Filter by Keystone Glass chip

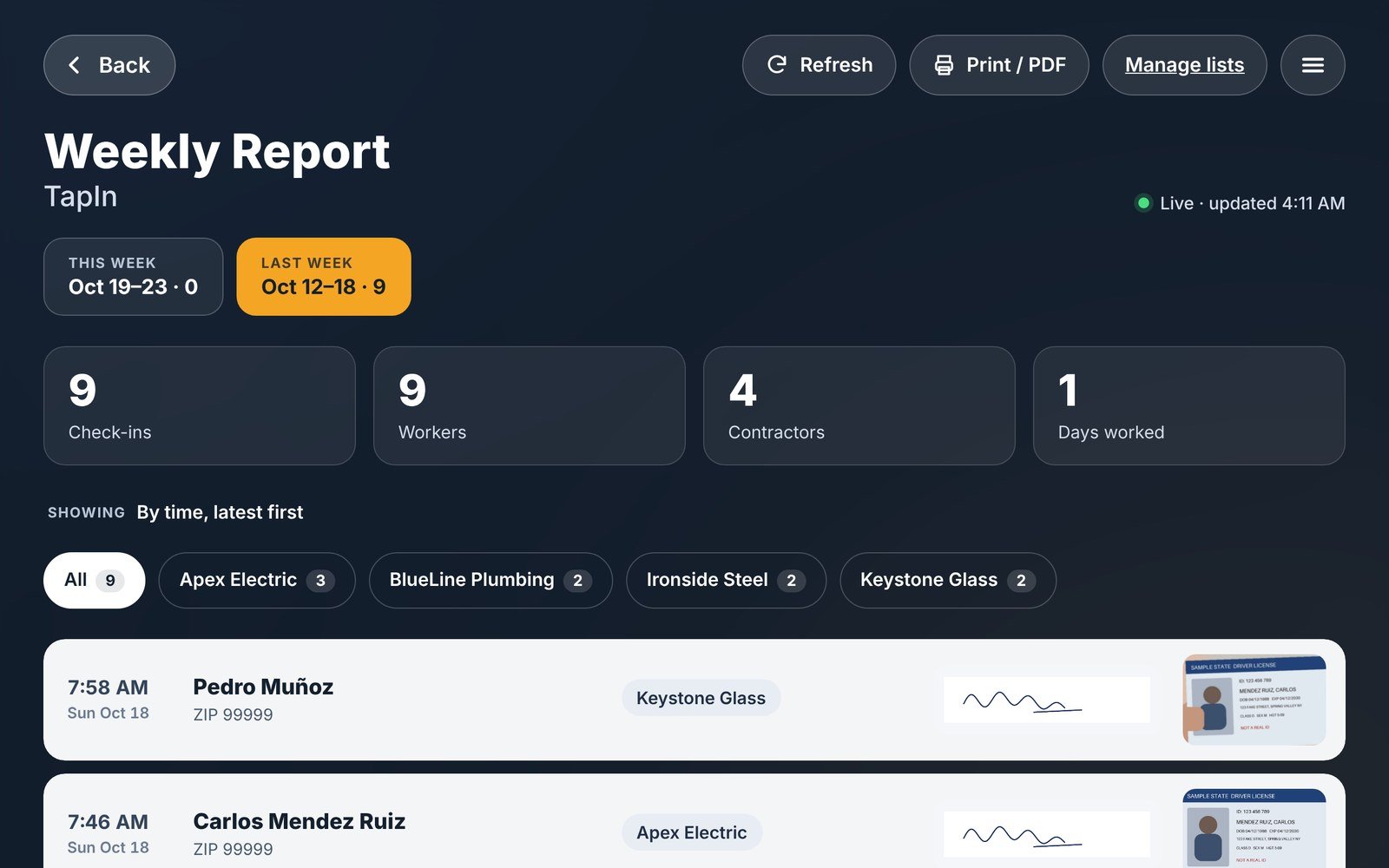coord(948,580)
